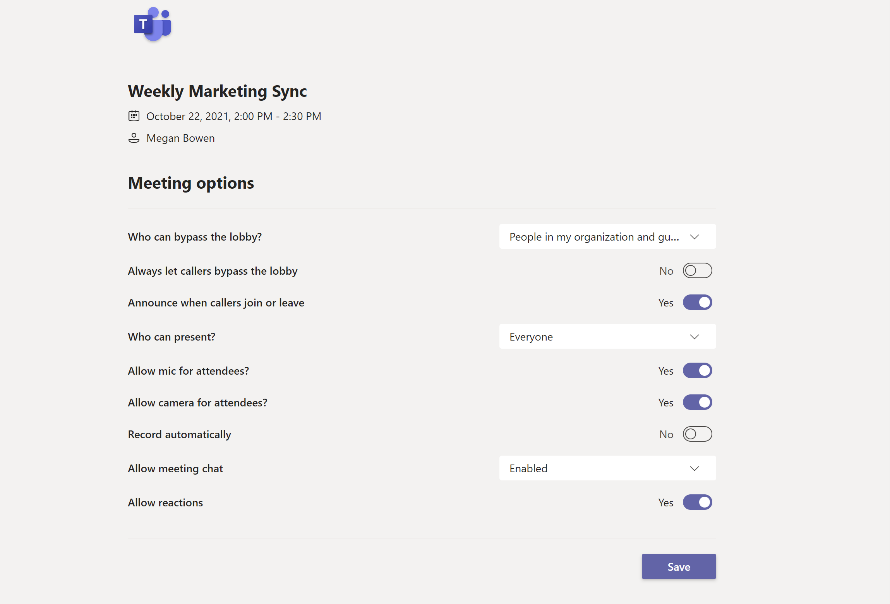Disable the Allow camera for attendees toggle

click(697, 403)
